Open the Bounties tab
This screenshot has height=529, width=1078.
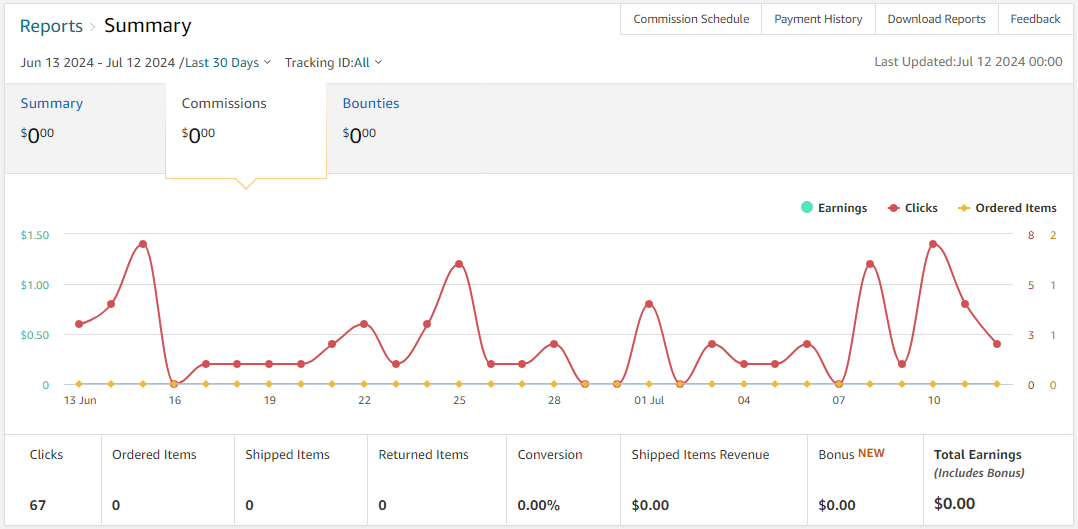coord(370,103)
